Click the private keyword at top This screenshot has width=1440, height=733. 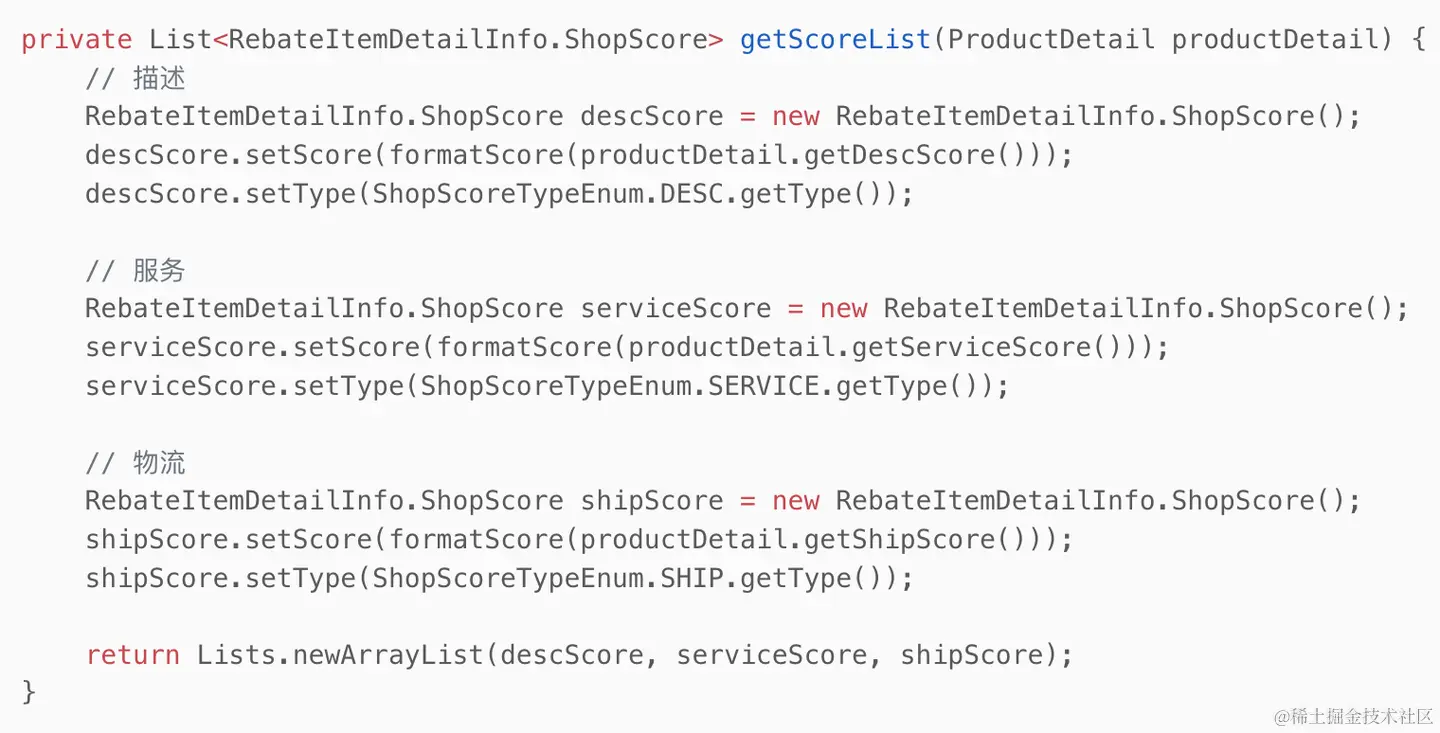pos(77,40)
